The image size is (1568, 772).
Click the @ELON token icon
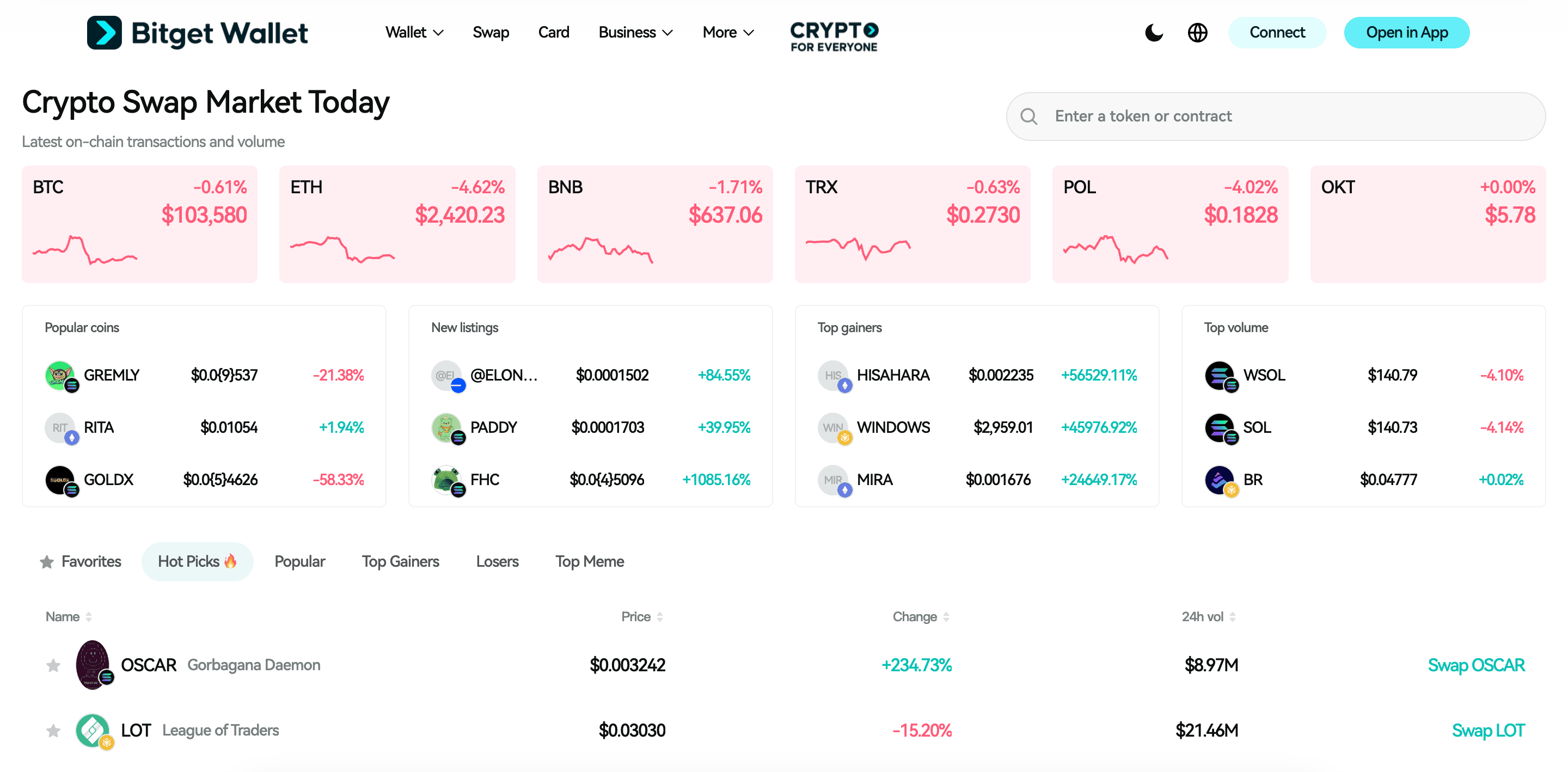(446, 375)
